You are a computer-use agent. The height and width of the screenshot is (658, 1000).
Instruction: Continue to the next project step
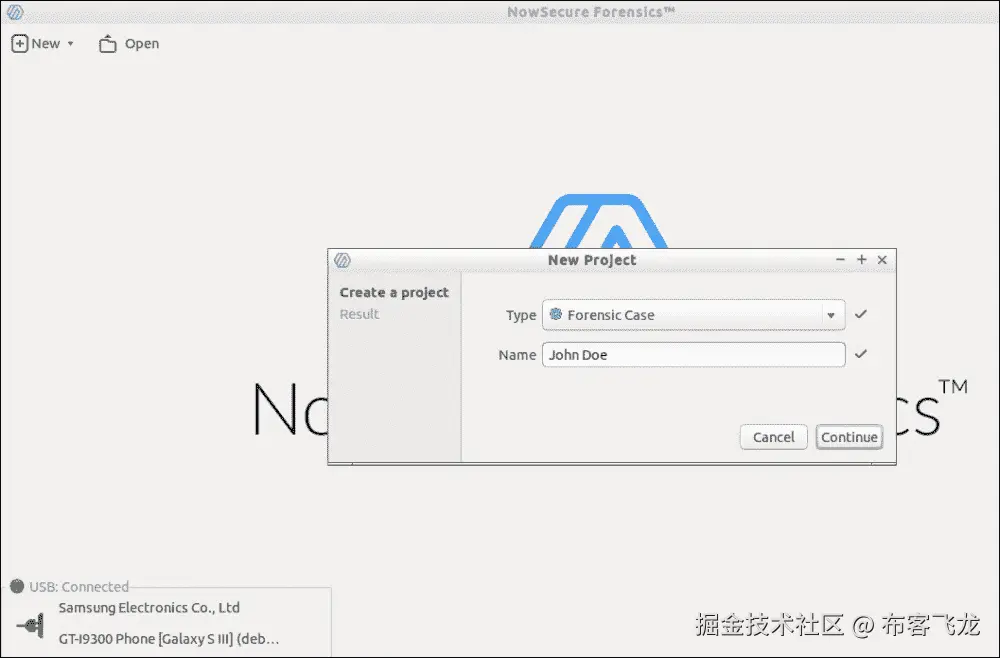pyautogui.click(x=849, y=437)
